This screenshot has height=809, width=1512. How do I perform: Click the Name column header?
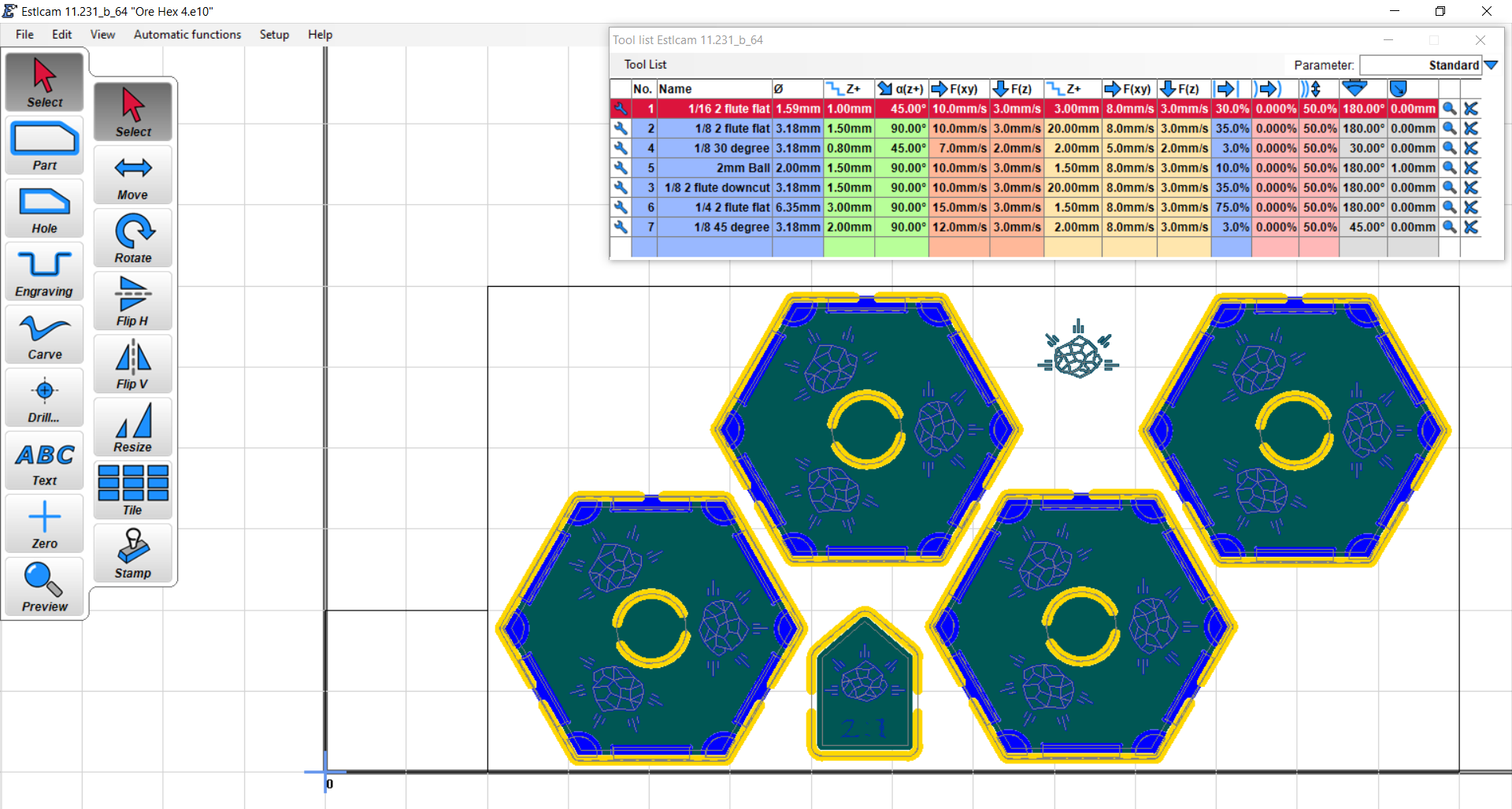(x=714, y=89)
